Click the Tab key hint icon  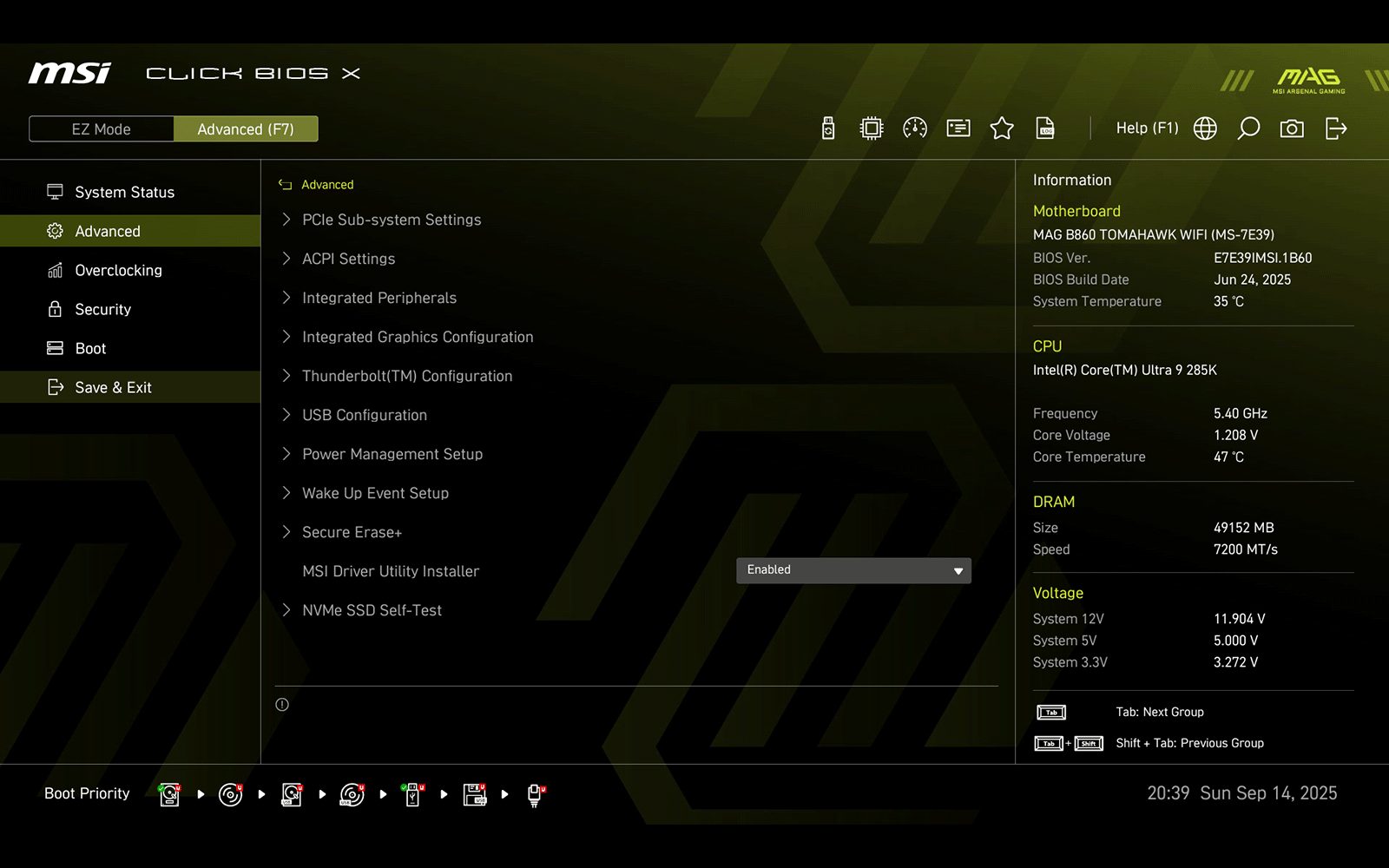click(x=1051, y=713)
